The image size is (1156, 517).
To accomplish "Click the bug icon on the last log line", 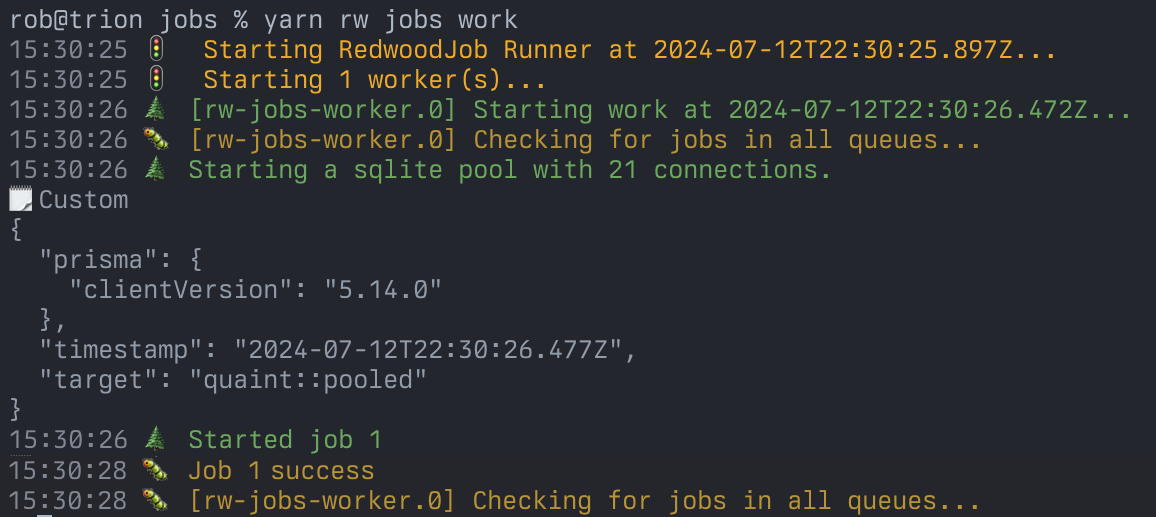I will 155,500.
